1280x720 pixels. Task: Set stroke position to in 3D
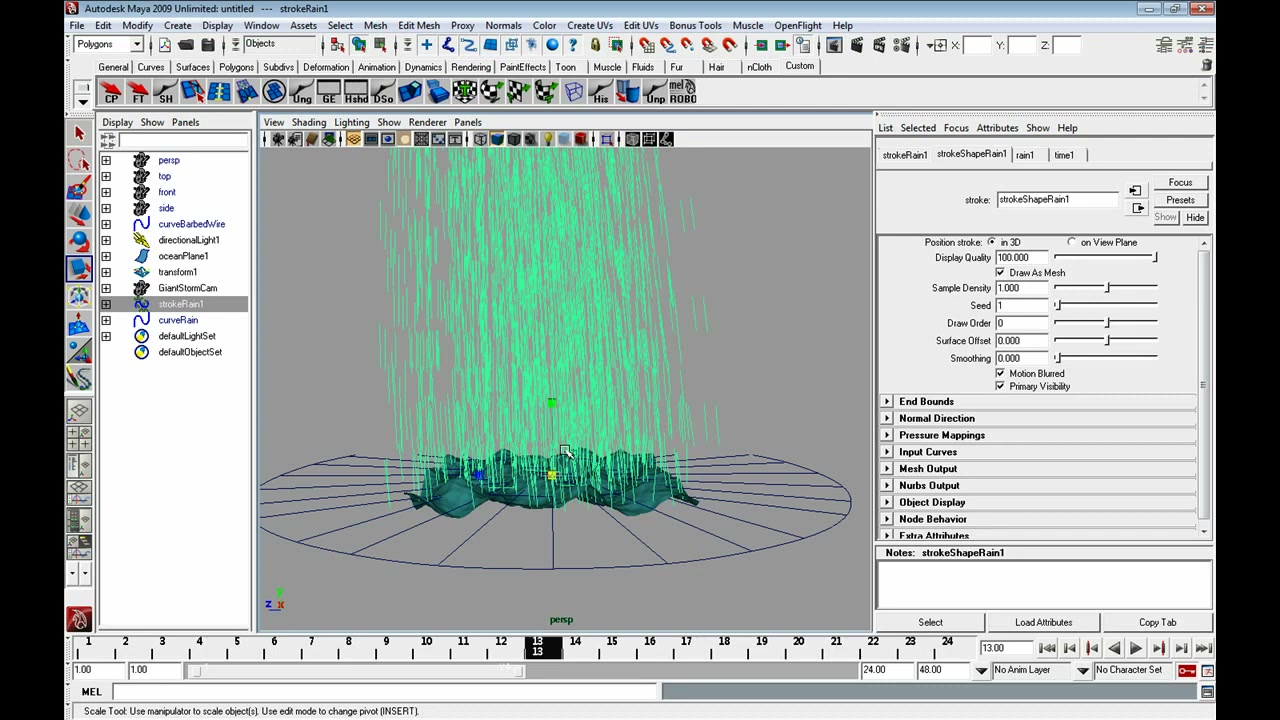coord(991,242)
